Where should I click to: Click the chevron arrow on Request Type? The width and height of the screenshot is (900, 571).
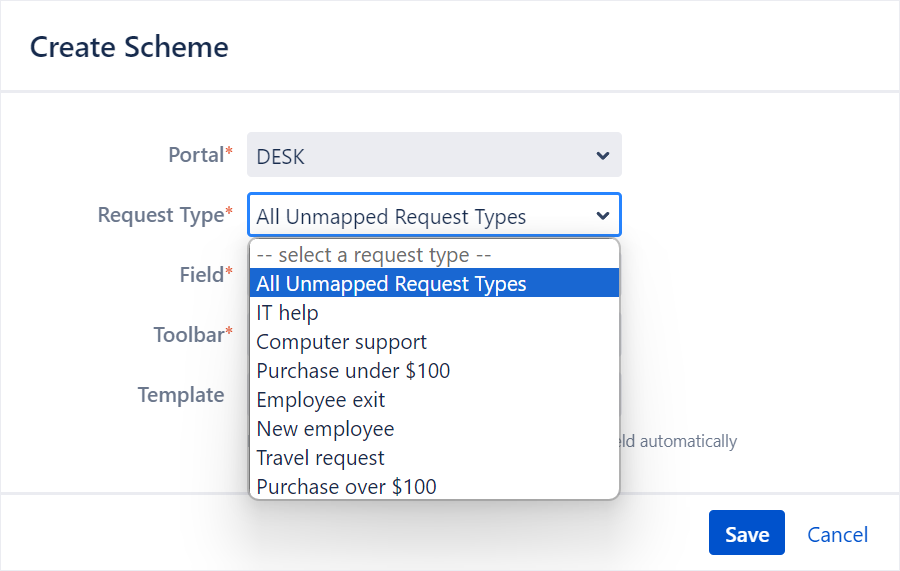click(602, 216)
